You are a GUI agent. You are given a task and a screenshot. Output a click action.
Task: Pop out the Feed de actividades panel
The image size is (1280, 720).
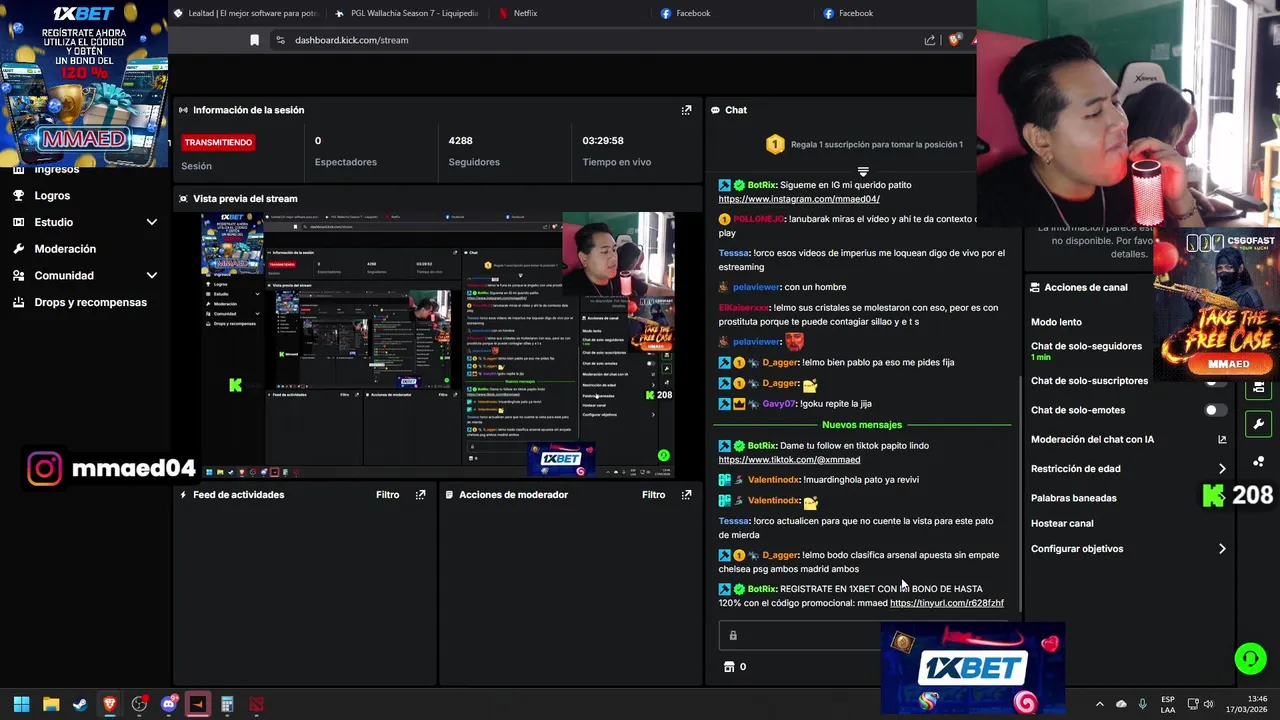[x=420, y=495]
